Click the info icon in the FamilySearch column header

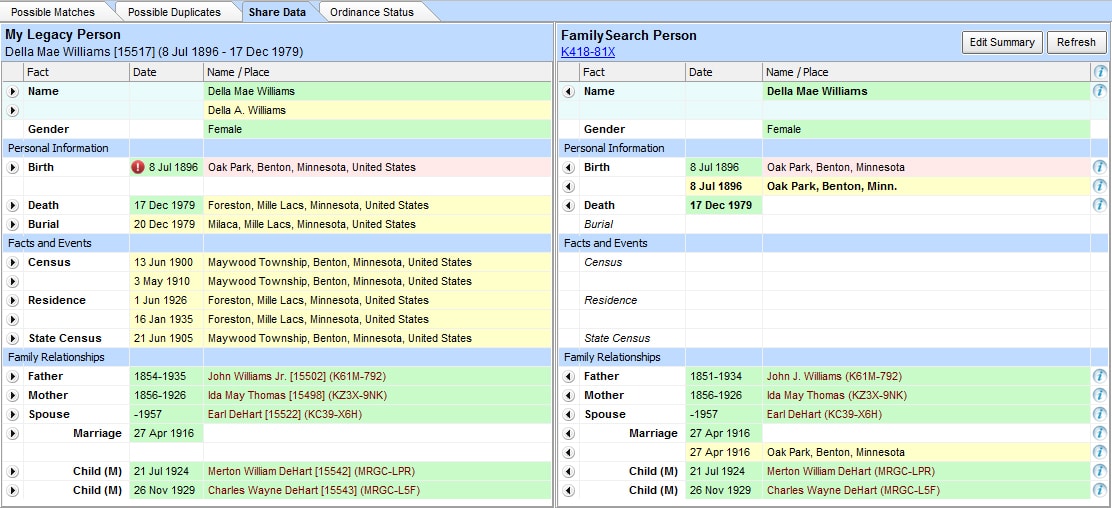(1099, 72)
